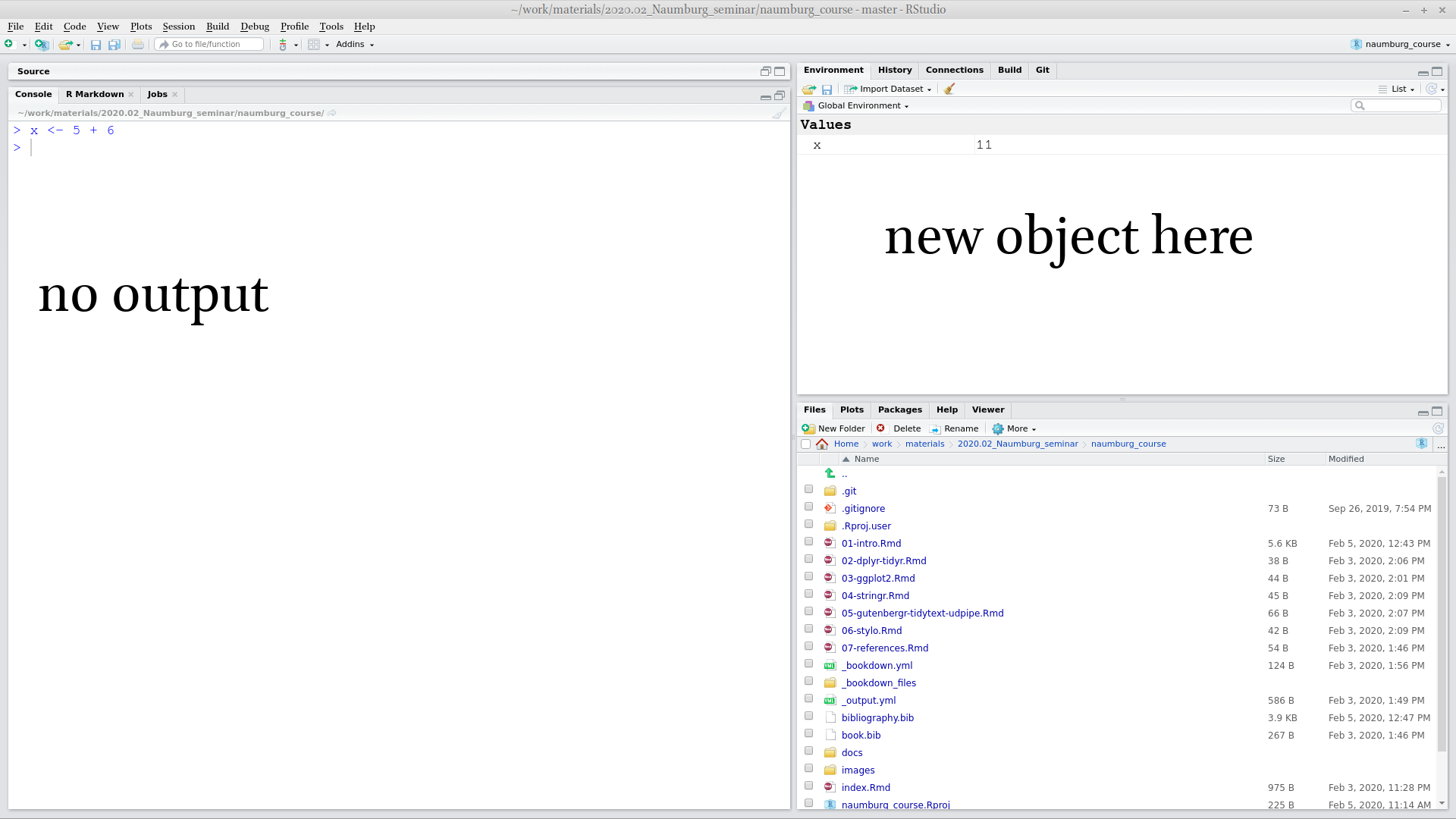Viewport: 1456px width, 819px height.
Task: Create a new file with the green plus icon
Action: click(x=9, y=44)
